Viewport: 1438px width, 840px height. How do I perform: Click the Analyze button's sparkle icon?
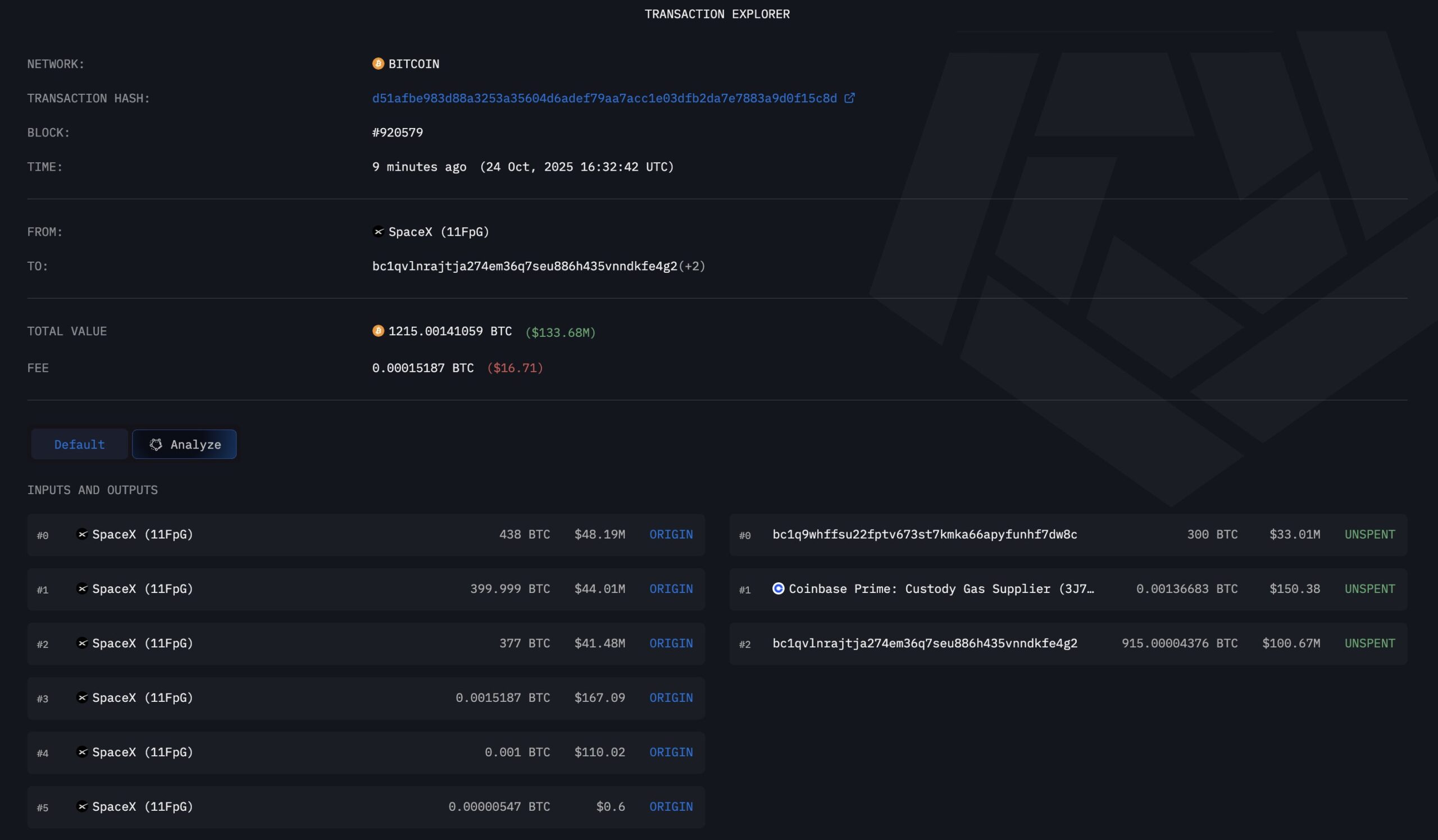pos(156,444)
